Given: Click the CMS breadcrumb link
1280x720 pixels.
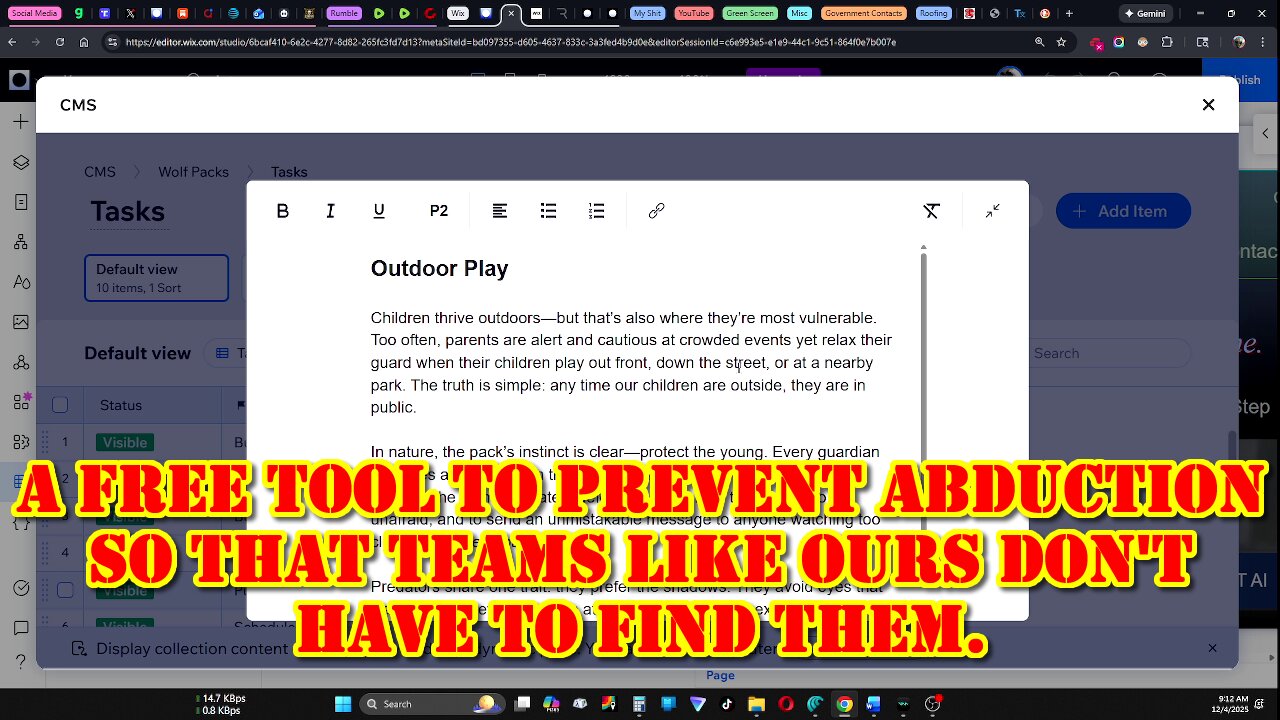Looking at the screenshot, I should [x=100, y=172].
